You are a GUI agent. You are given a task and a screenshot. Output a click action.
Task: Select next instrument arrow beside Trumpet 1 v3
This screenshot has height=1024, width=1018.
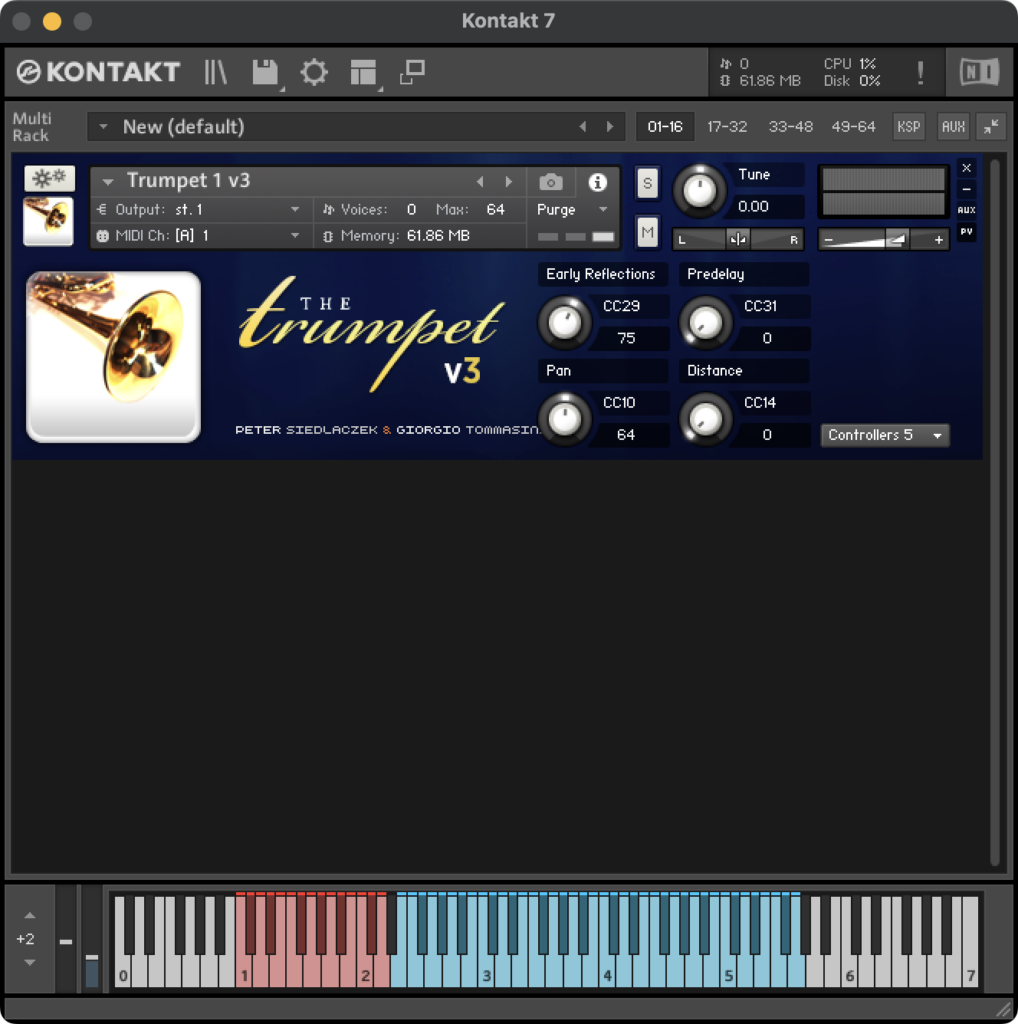coord(509,182)
